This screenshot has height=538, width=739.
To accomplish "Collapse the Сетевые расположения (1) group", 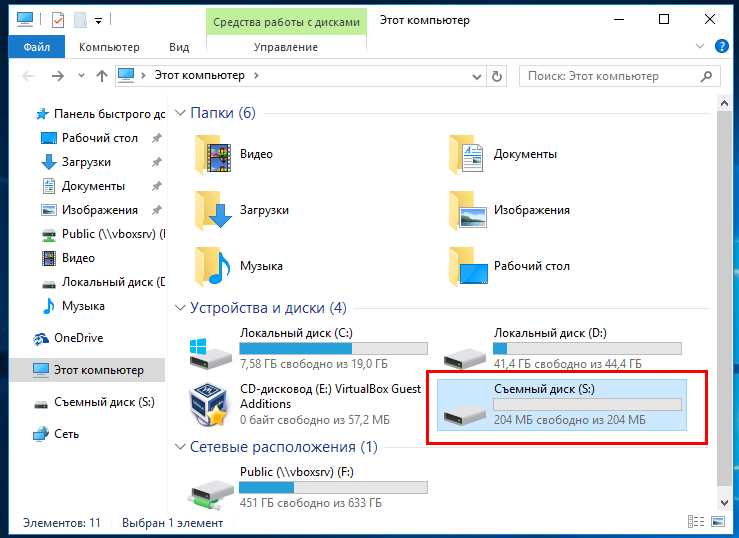I will (x=180, y=447).
